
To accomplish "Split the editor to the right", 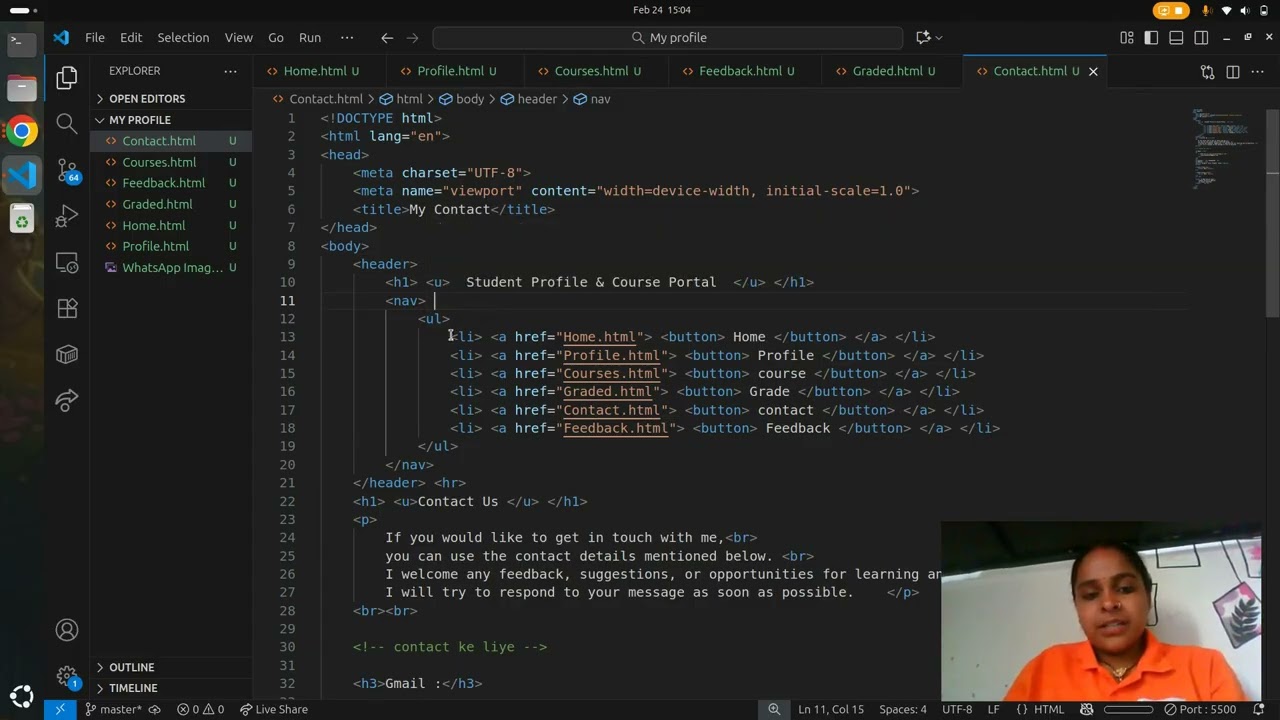I will [1233, 72].
